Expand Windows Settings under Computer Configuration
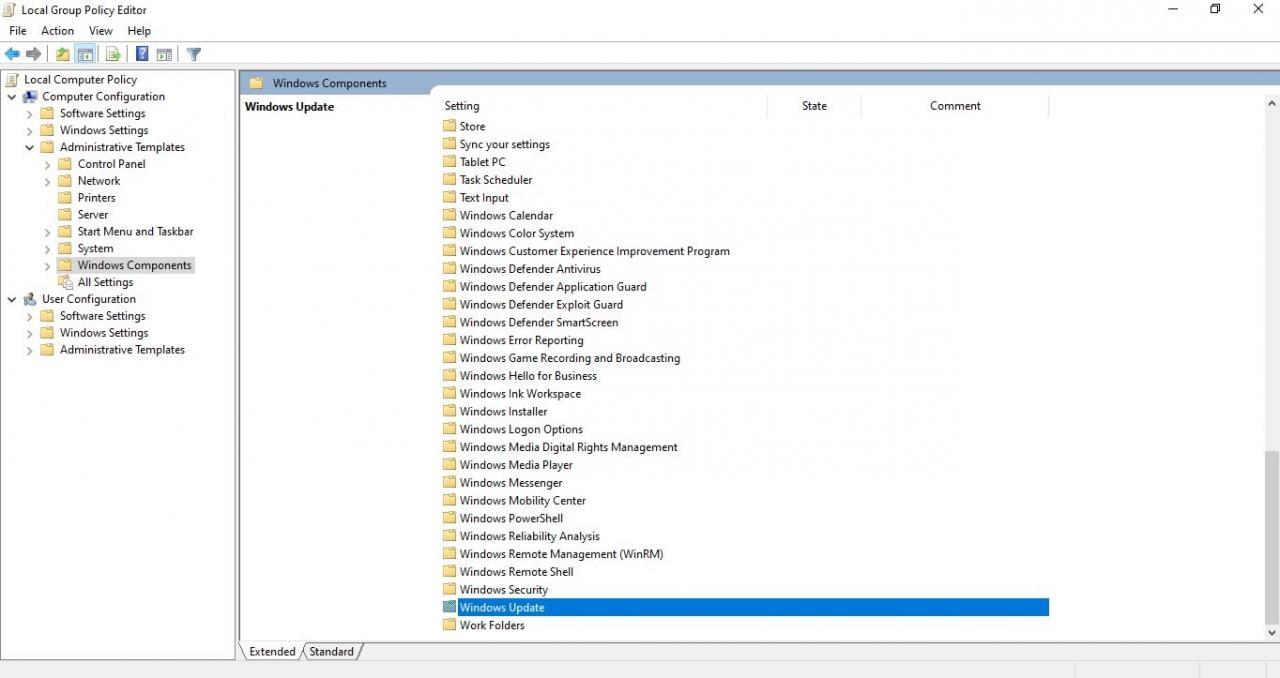 [30, 131]
